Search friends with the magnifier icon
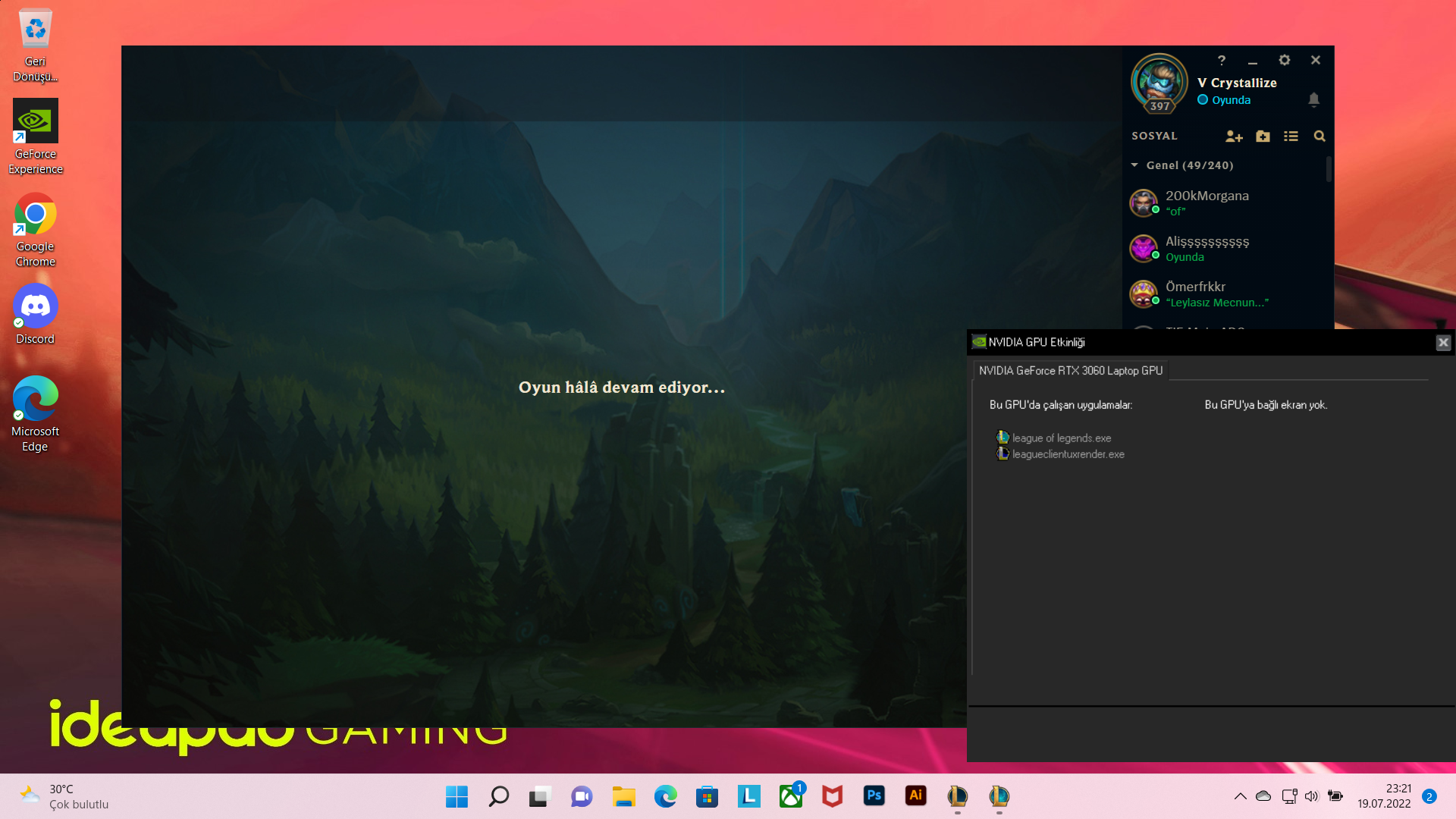This screenshot has height=819, width=1456. [x=1319, y=136]
